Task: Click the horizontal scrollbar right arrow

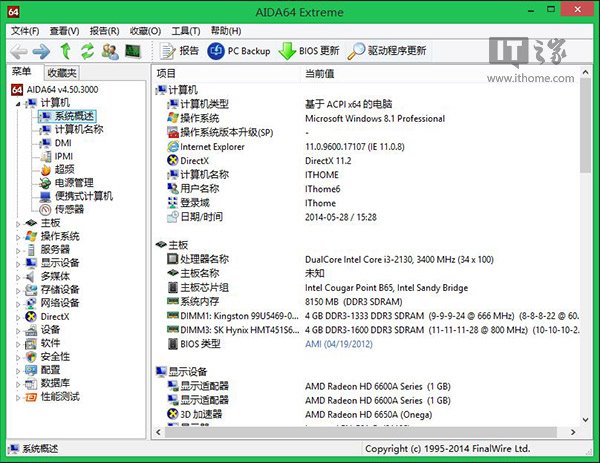Action: (573, 432)
